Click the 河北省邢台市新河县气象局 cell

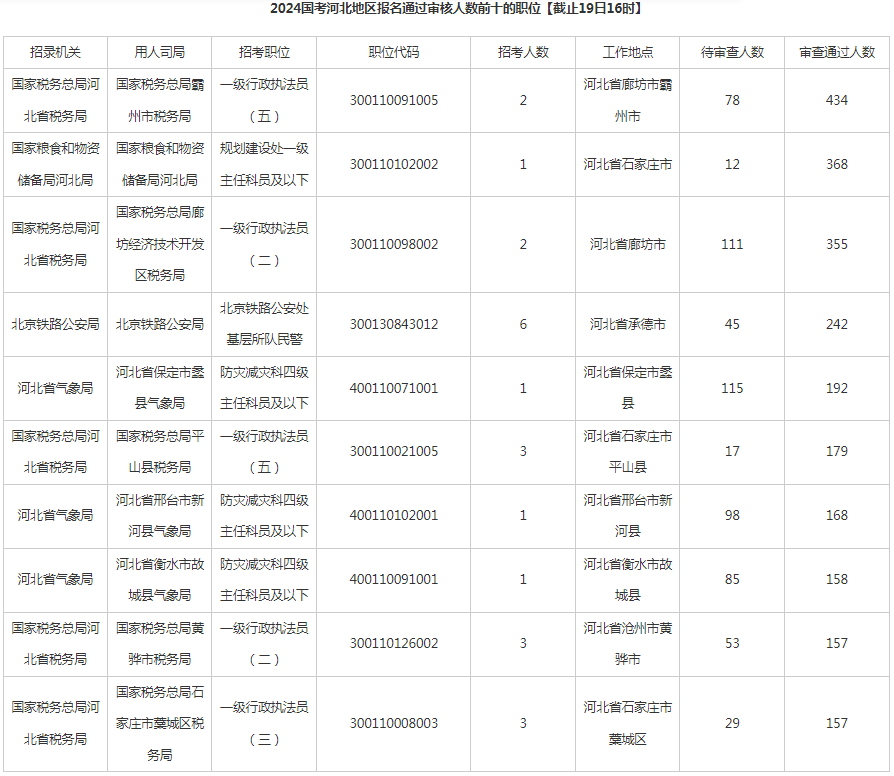click(160, 515)
